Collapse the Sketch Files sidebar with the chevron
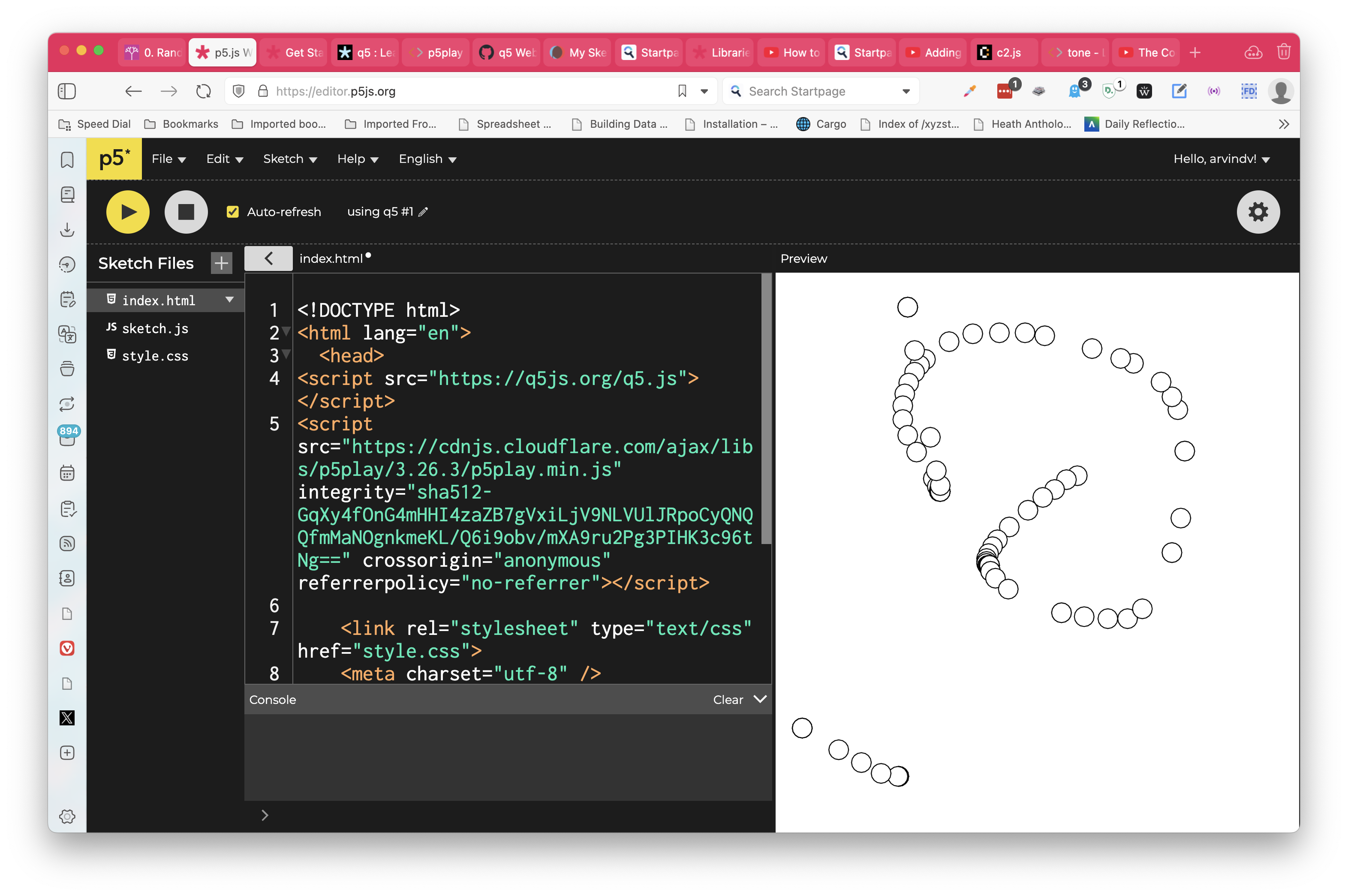The height and width of the screenshot is (896, 1348). coord(268,258)
